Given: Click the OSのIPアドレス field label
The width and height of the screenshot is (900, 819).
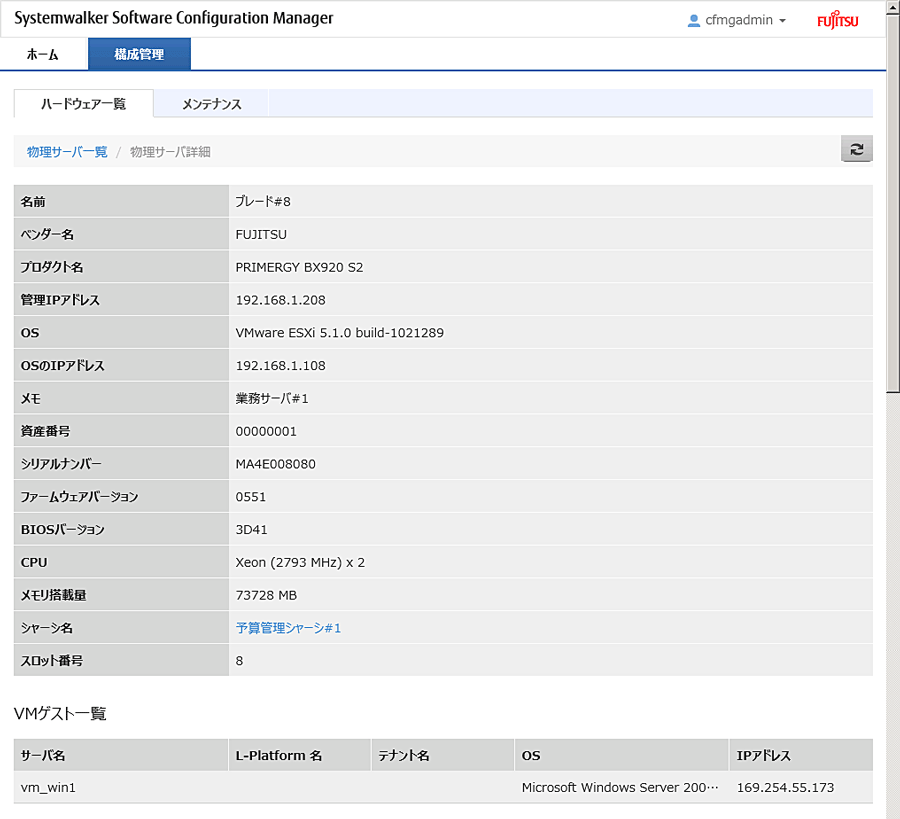Looking at the screenshot, I should click(x=63, y=365).
